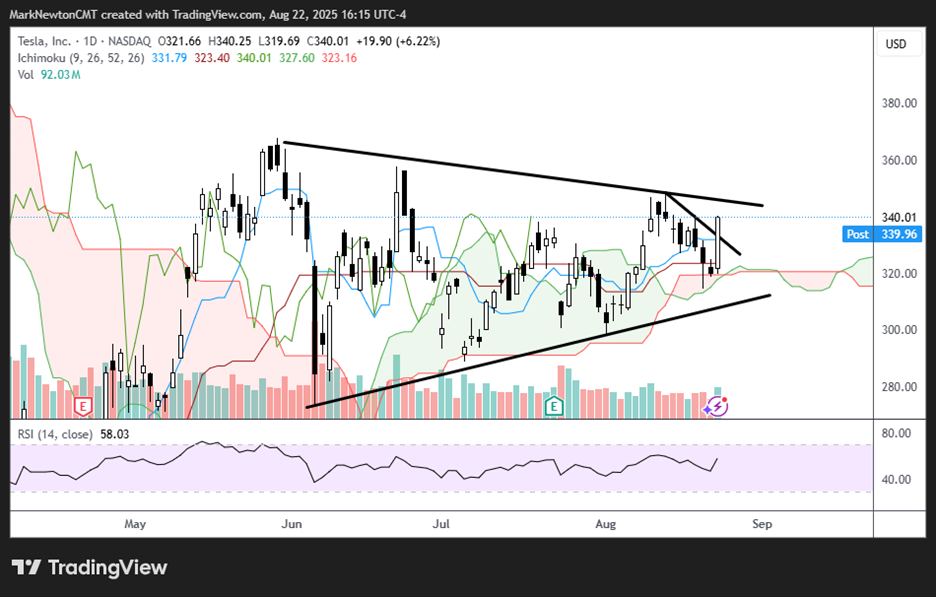This screenshot has height=597, width=936.
Task: Click the TradingView logo at the bottom
Action: click(90, 567)
